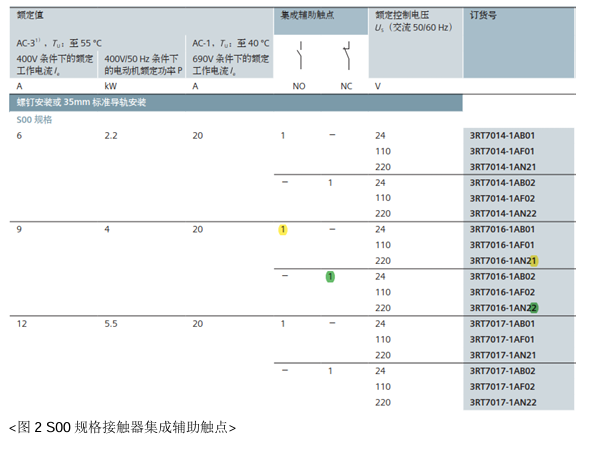Viewport: 598px width, 454px height.
Task: Click the 12 A rated current value
Action: coord(22,324)
